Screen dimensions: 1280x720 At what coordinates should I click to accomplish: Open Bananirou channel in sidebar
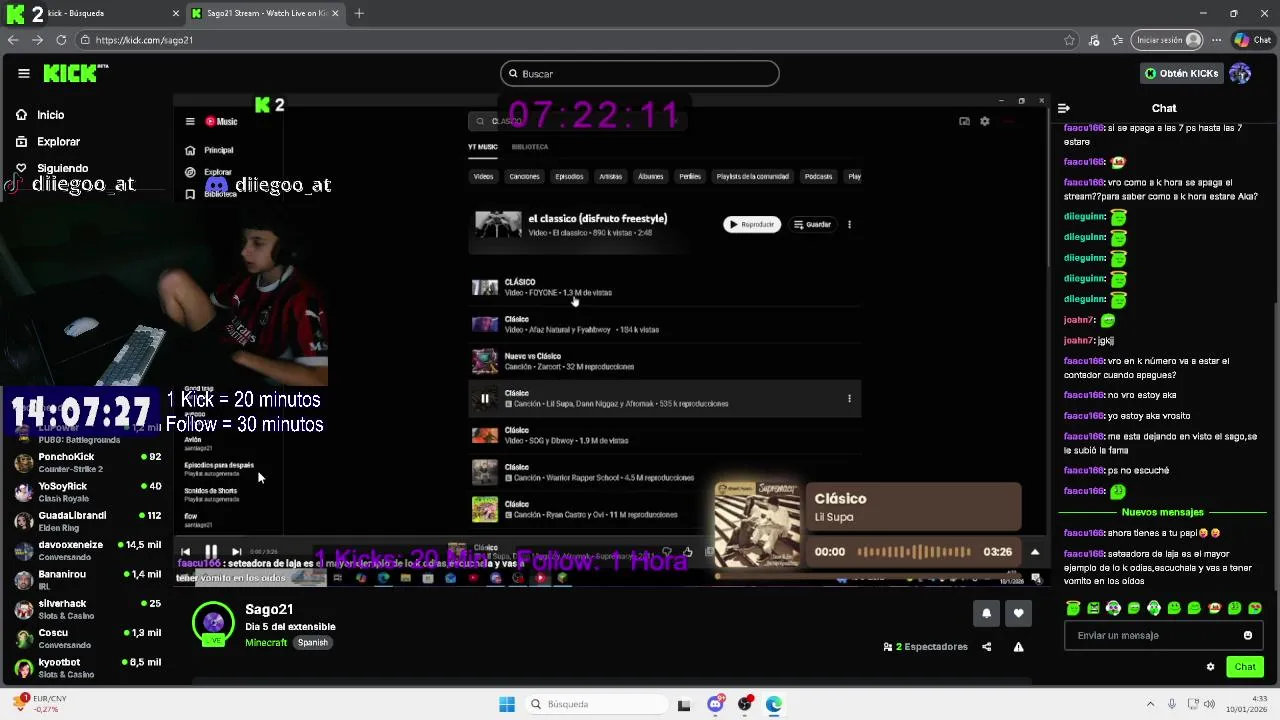point(88,579)
